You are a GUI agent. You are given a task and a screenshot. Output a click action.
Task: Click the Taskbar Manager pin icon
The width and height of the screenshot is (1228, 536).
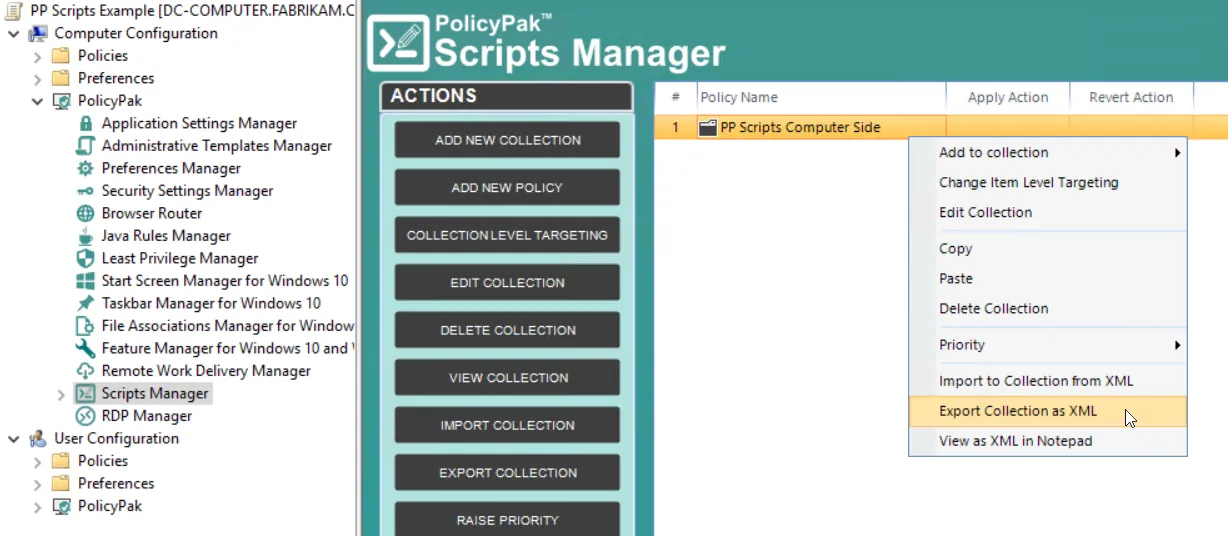(85, 303)
